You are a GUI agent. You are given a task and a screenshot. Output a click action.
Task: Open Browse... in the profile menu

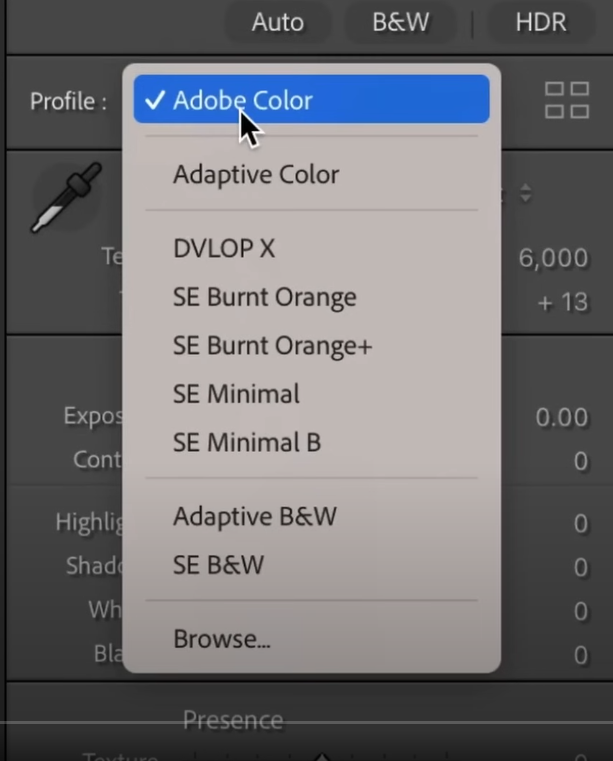(x=312, y=639)
